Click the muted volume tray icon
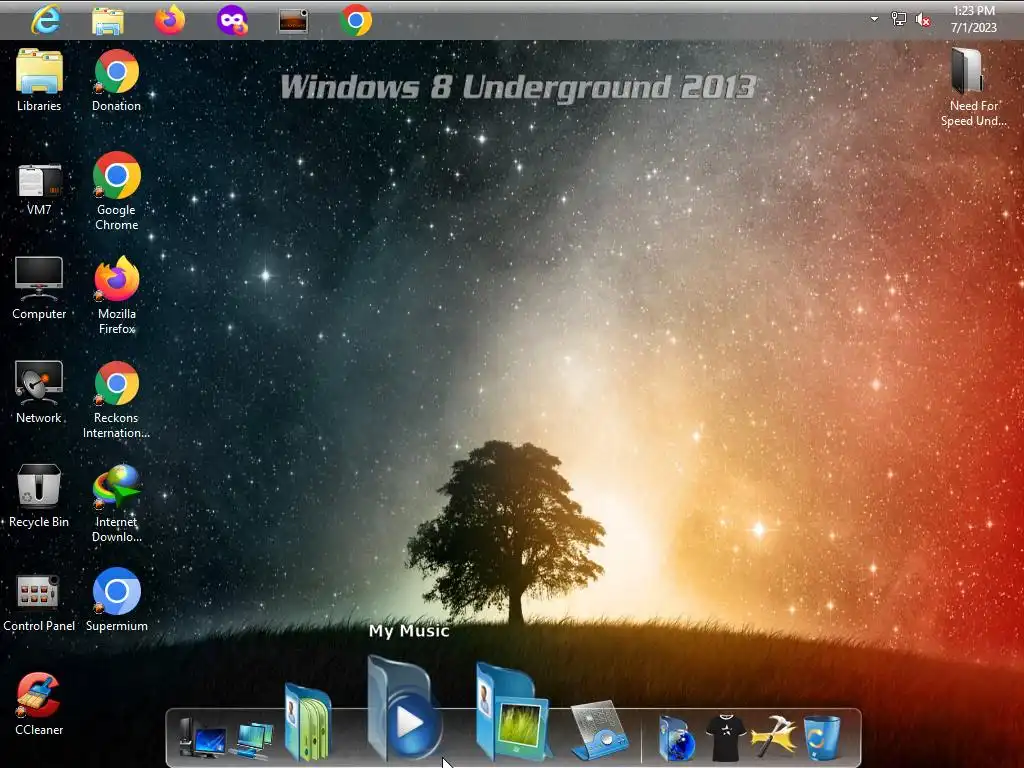The width and height of the screenshot is (1024, 768). (923, 20)
